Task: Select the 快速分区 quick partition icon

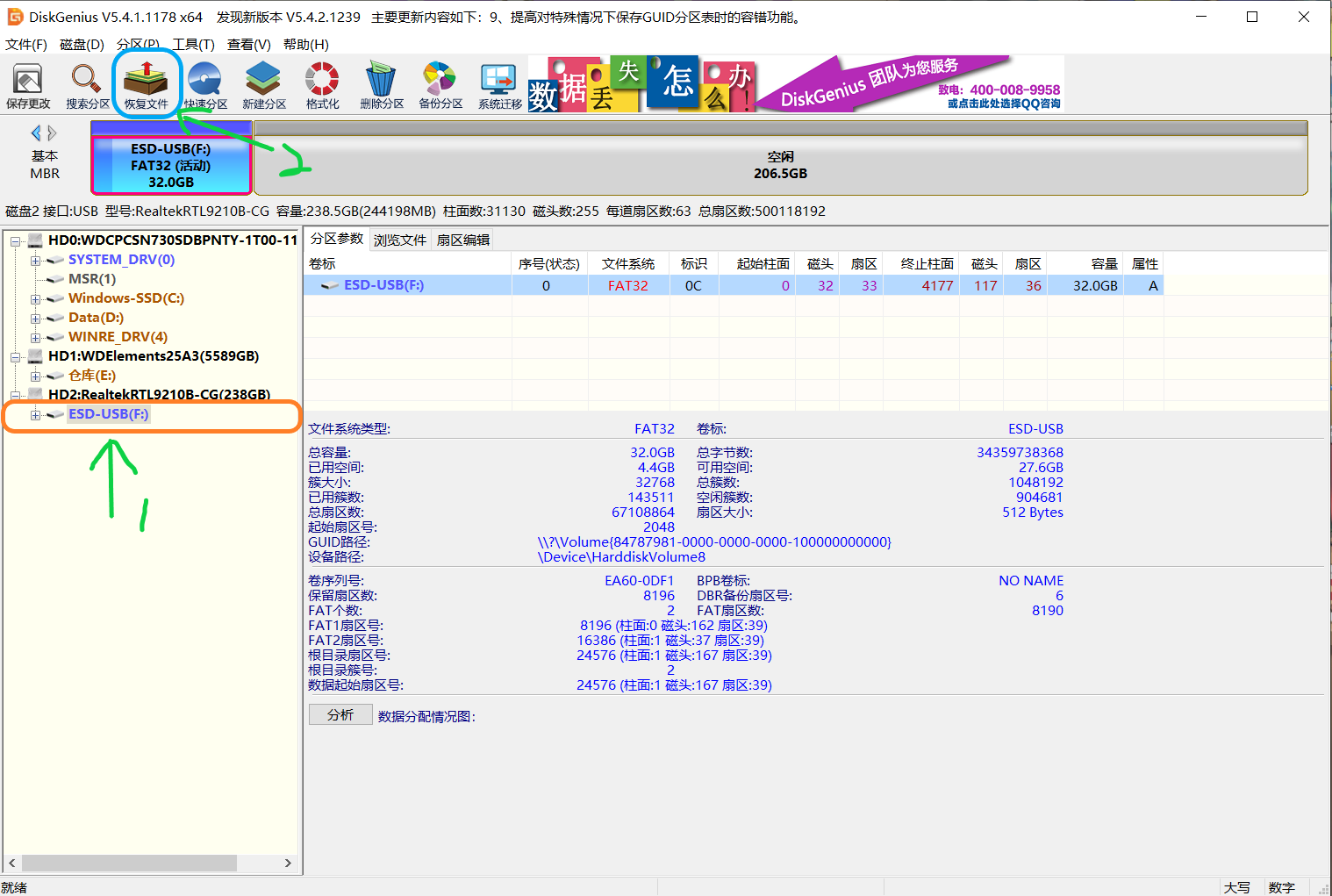Action: point(205,85)
